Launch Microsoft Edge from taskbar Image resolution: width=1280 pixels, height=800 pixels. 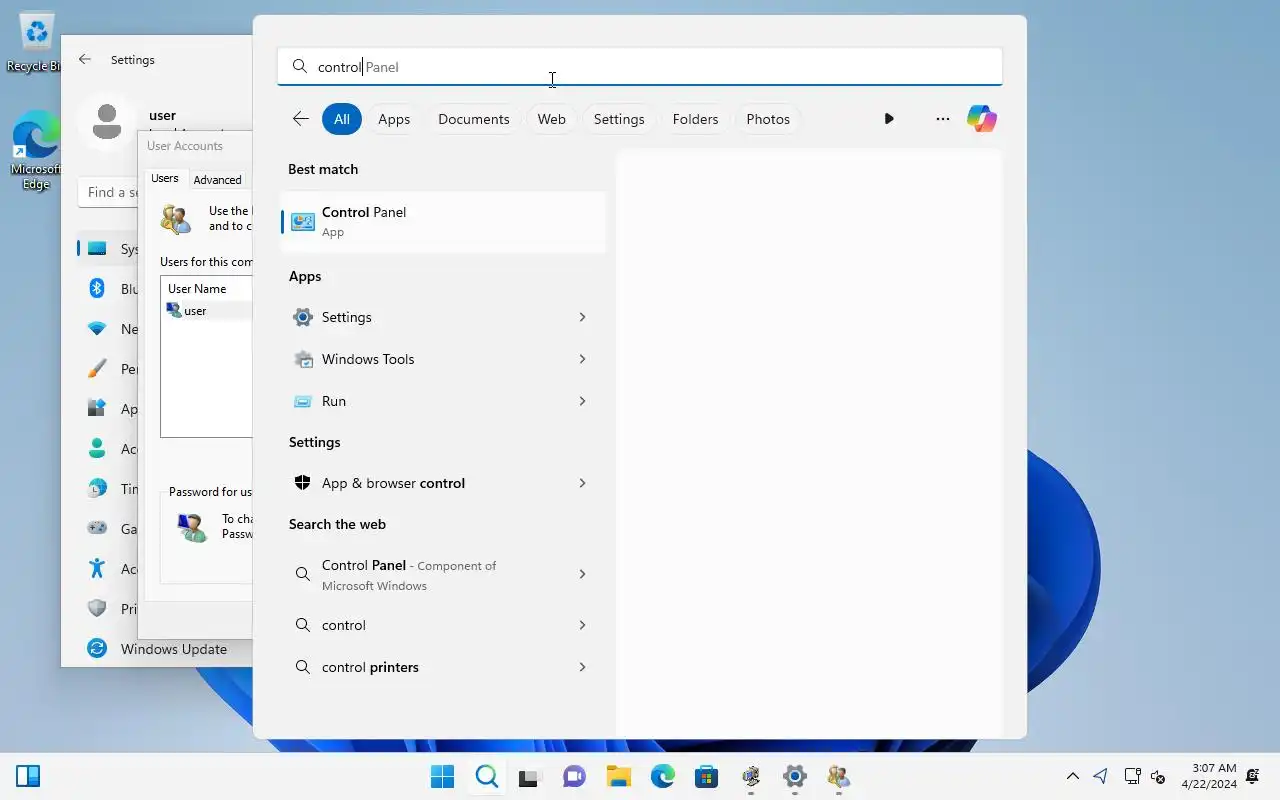[x=662, y=776]
